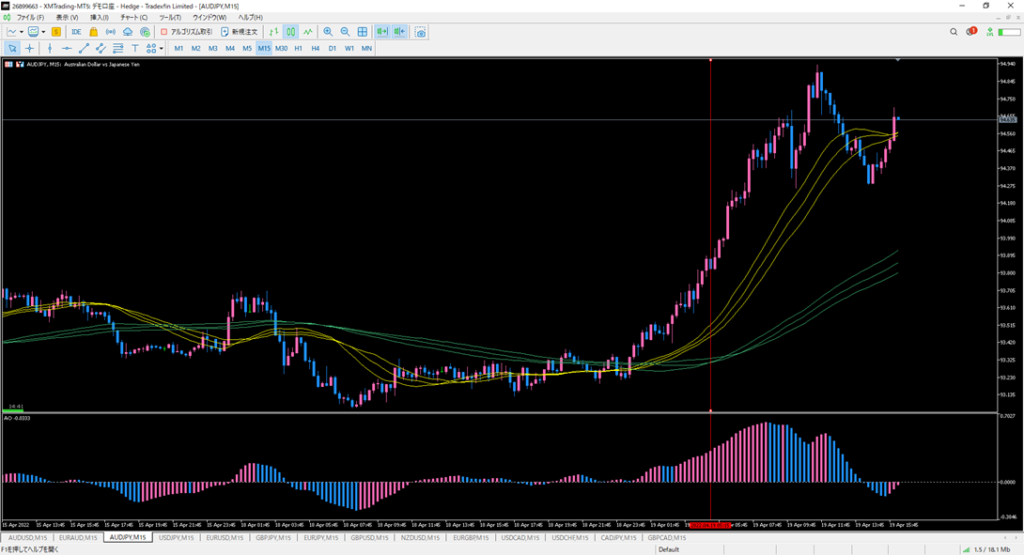The height and width of the screenshot is (555, 1024).
Task: Expand the shapes objects dropdown arrow
Action: pos(161,48)
